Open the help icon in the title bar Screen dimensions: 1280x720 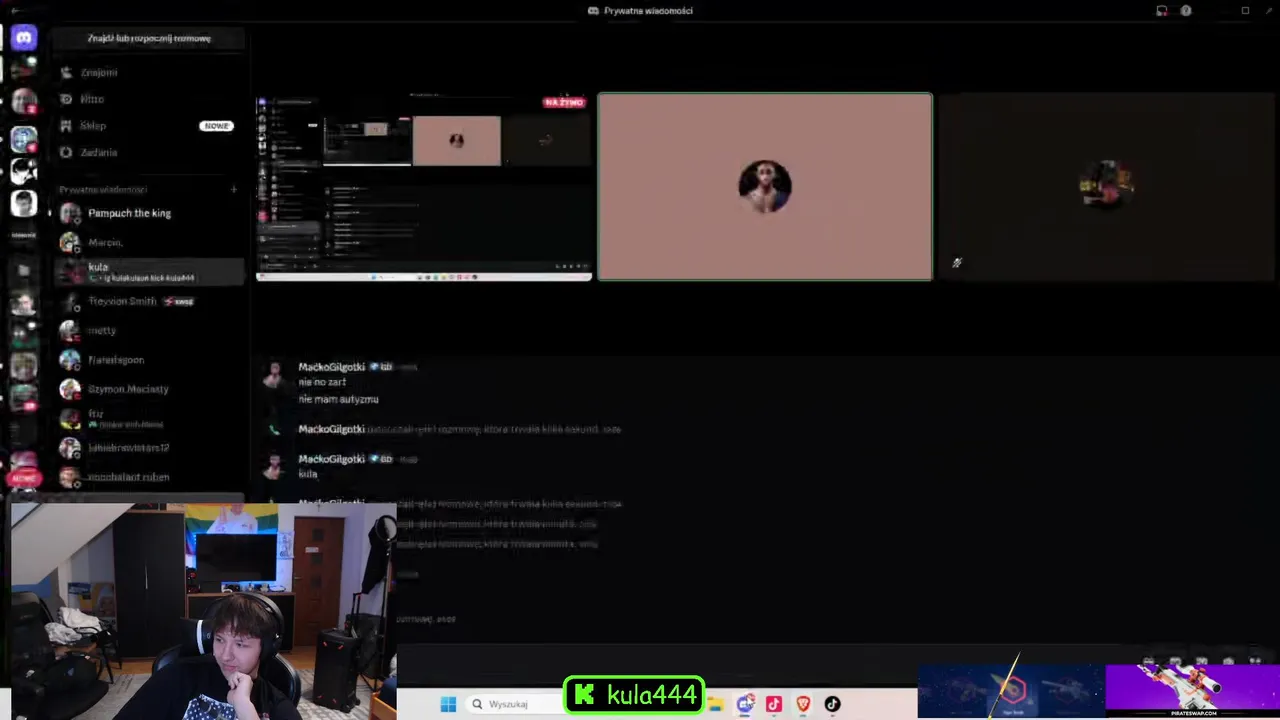click(x=1186, y=10)
